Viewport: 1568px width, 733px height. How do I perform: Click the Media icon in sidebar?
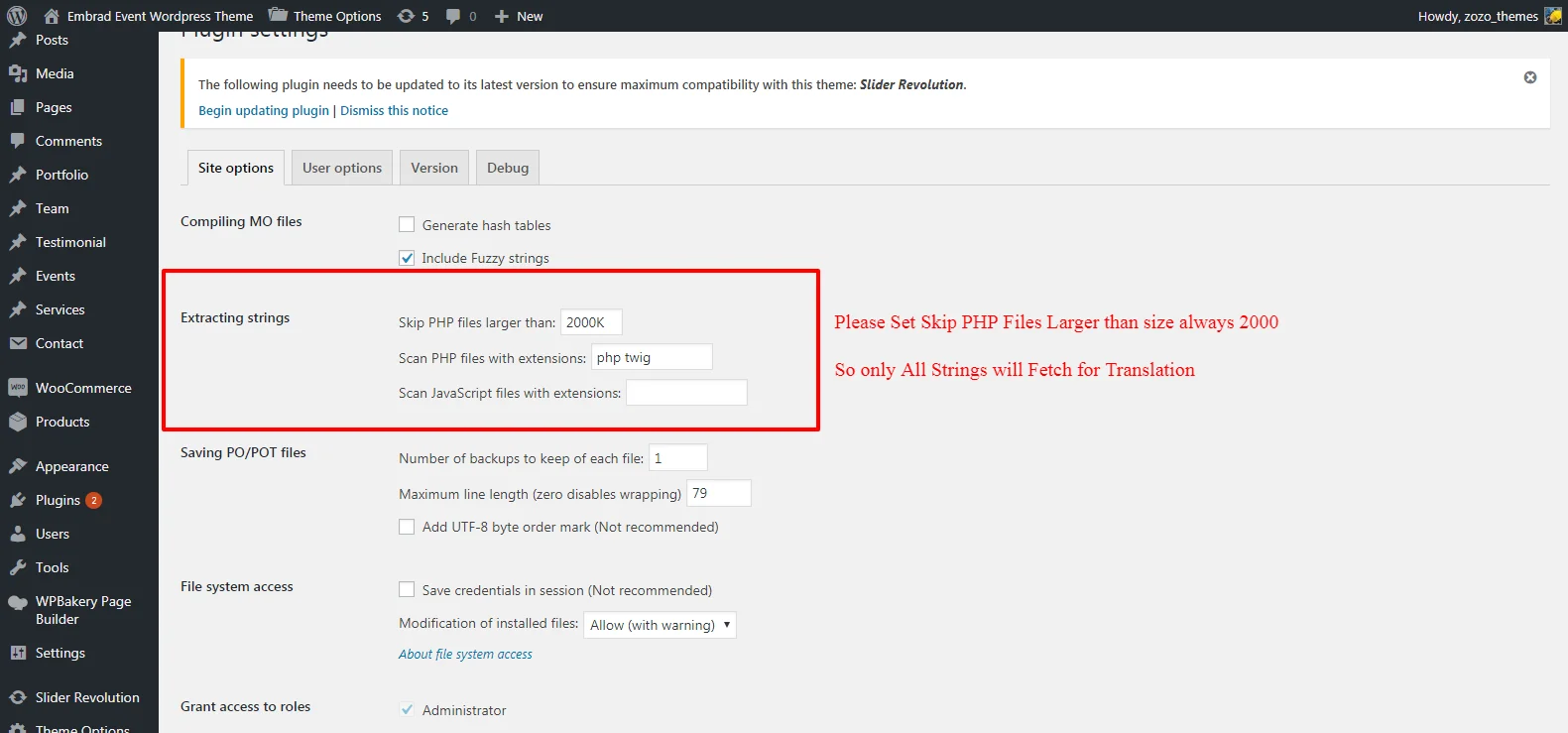(x=18, y=73)
